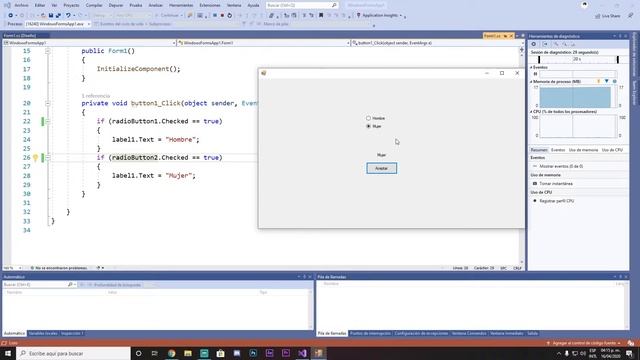Click the events pause icon in diagnostics

coord(535,74)
